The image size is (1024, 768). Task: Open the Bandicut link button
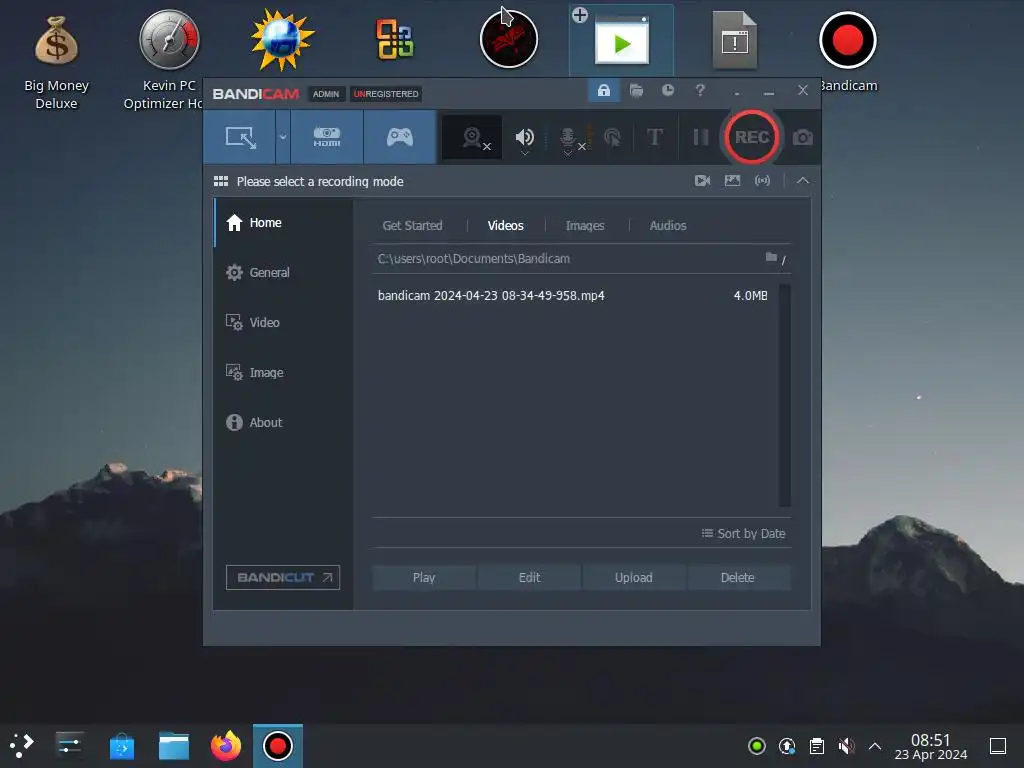[x=283, y=577]
